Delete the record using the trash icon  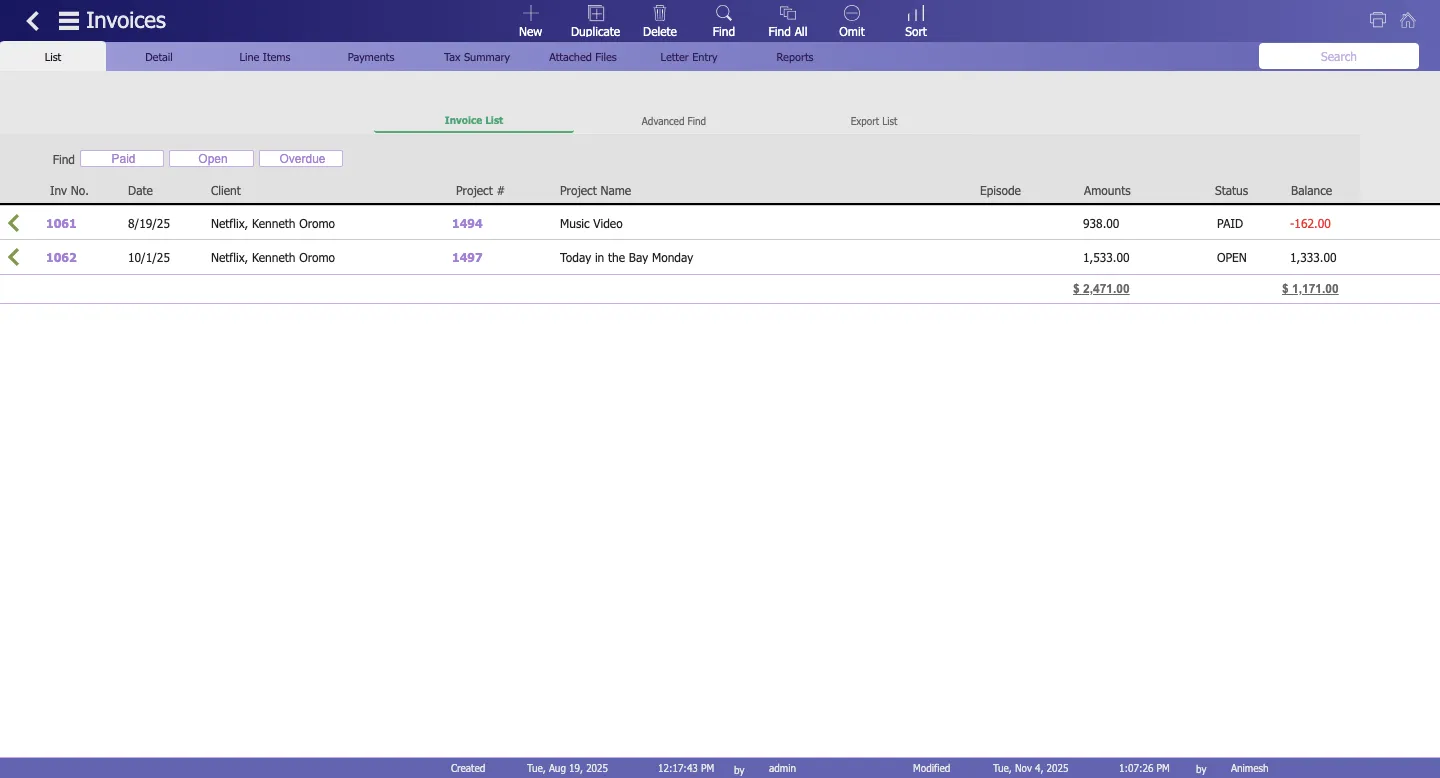coord(659,20)
